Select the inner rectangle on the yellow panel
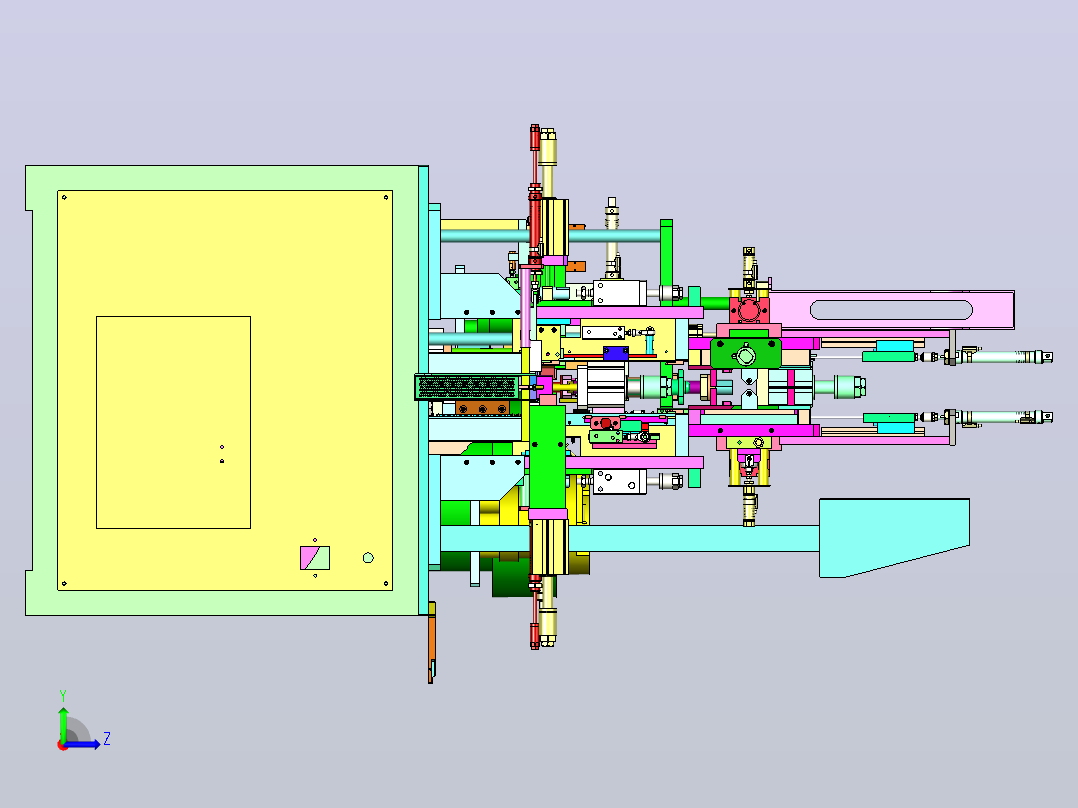The width and height of the screenshot is (1078, 808). (173, 422)
